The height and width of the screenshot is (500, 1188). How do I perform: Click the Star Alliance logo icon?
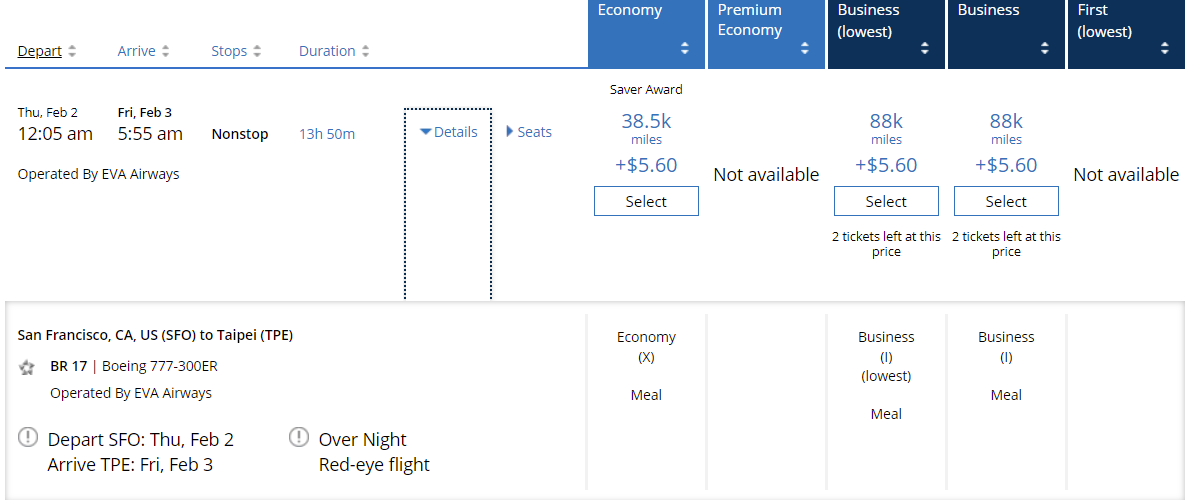pos(27,367)
